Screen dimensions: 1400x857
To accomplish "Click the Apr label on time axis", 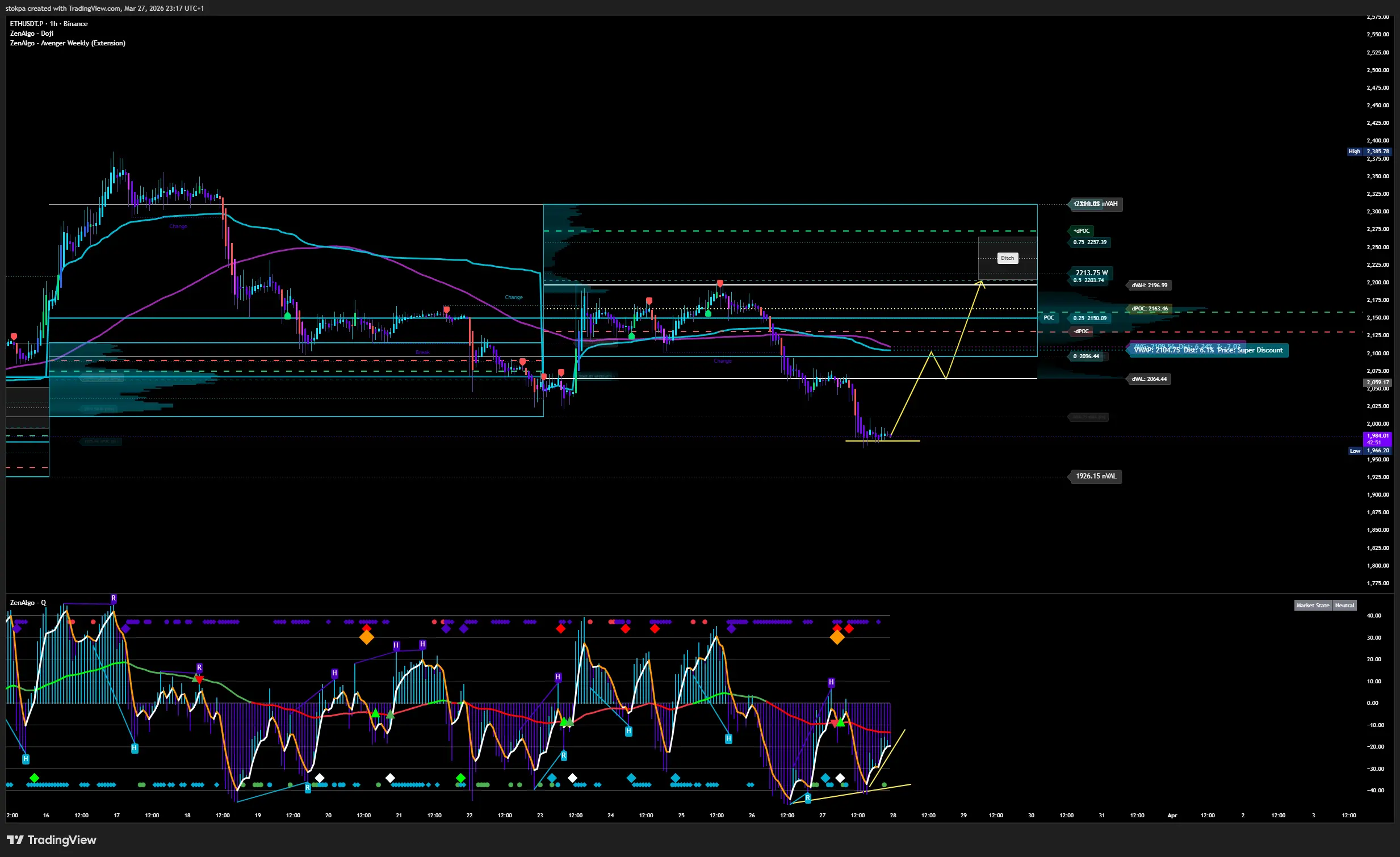I will pyautogui.click(x=1172, y=816).
